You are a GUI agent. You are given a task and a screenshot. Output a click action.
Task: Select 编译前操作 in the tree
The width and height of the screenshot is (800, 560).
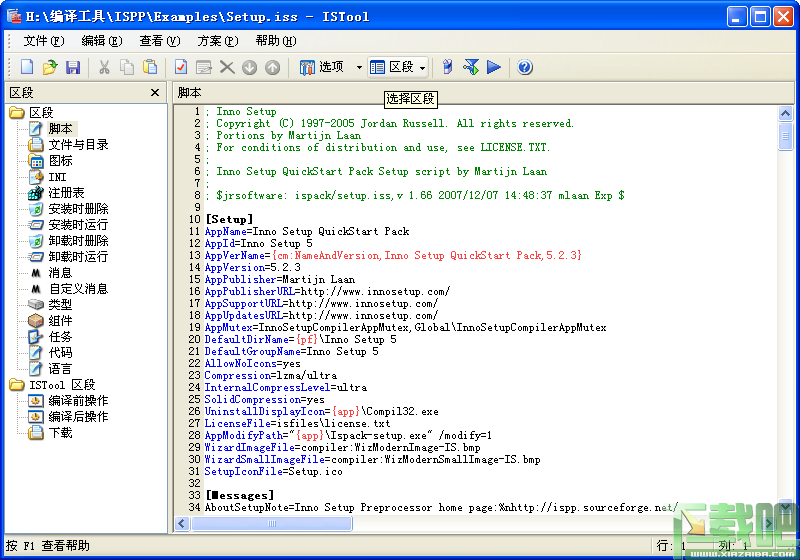click(78, 401)
